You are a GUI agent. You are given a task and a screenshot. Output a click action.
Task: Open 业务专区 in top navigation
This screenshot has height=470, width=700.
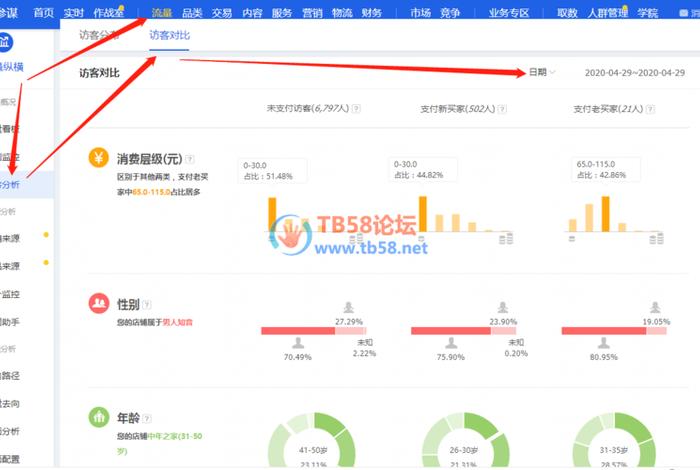(508, 12)
